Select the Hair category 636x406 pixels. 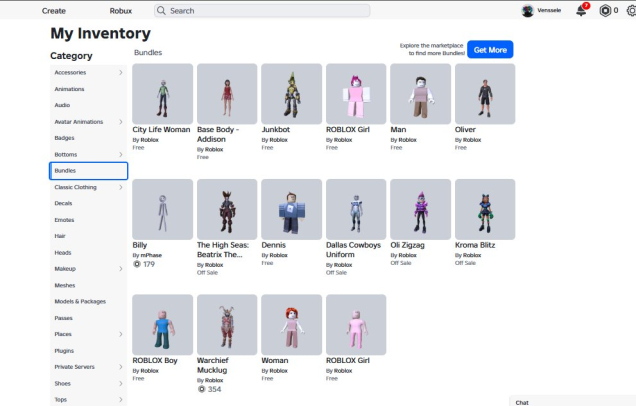pyautogui.click(x=88, y=236)
